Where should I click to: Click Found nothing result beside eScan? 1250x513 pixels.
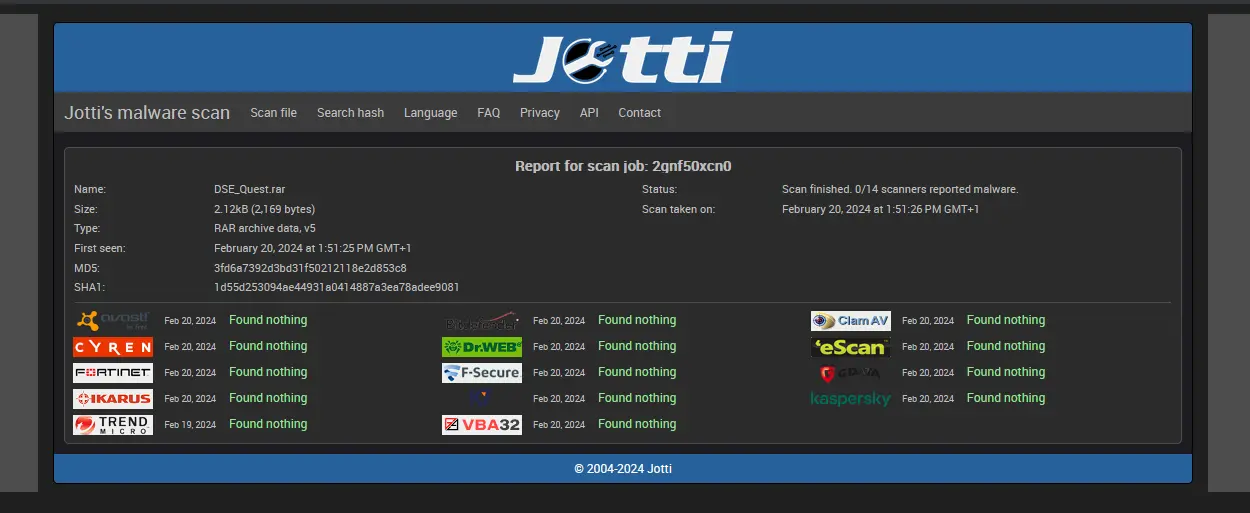point(1006,346)
